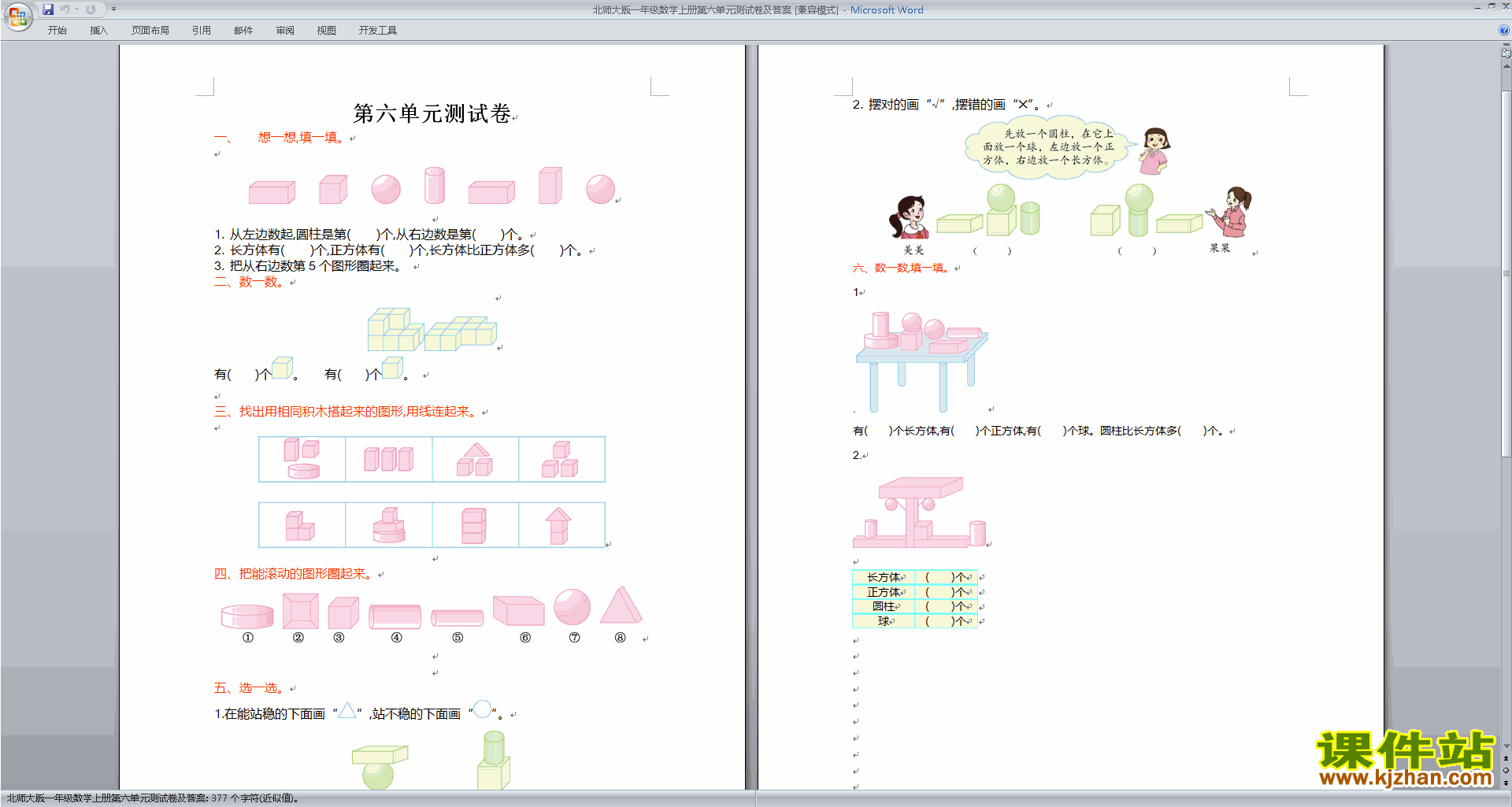Select the 视图 ribbon tab
This screenshot has height=807, width=1512.
pos(327,31)
